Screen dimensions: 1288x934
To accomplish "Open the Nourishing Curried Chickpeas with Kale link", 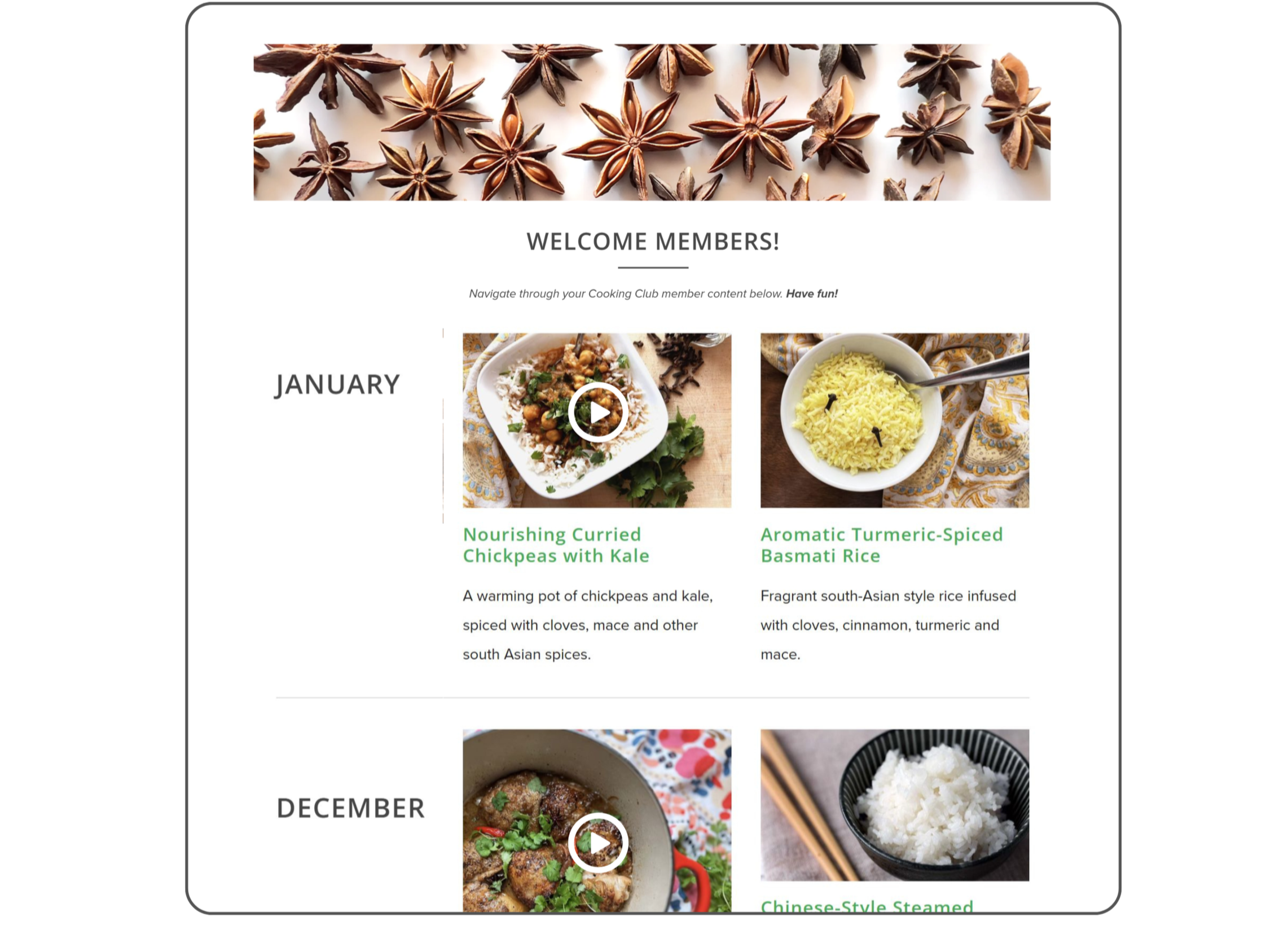I will coord(555,545).
